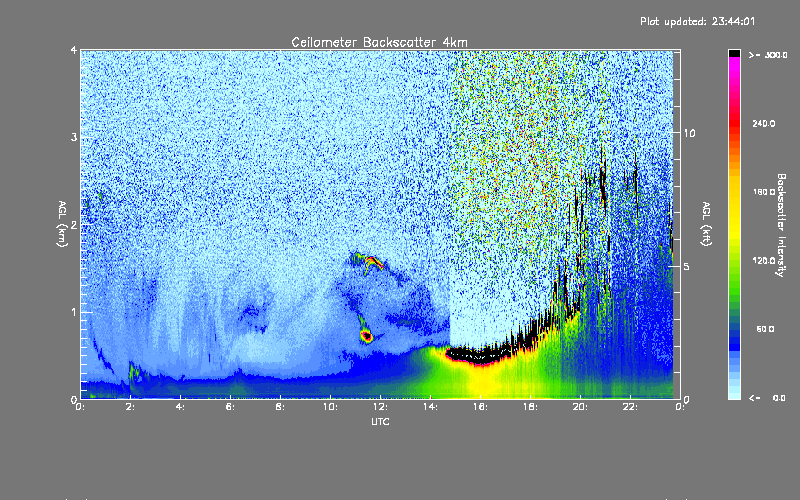Screen dimensions: 800x500
Task: Click the '2:' UTC time tick
Action: pos(131,407)
